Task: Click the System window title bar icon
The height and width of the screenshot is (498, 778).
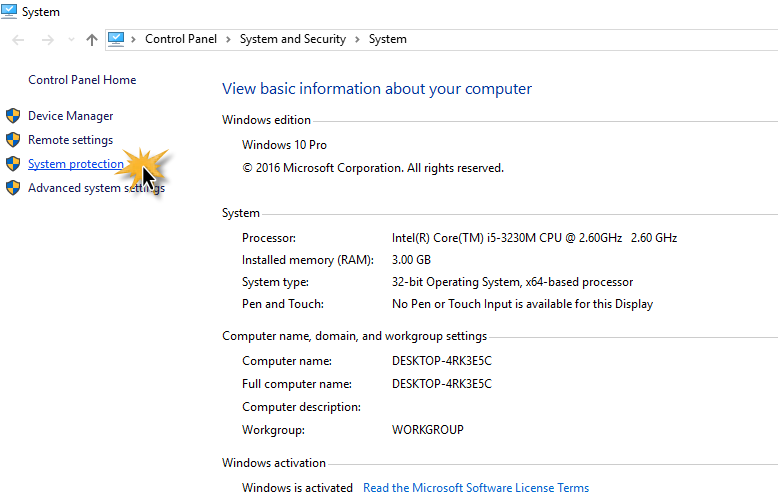Action: click(x=9, y=11)
